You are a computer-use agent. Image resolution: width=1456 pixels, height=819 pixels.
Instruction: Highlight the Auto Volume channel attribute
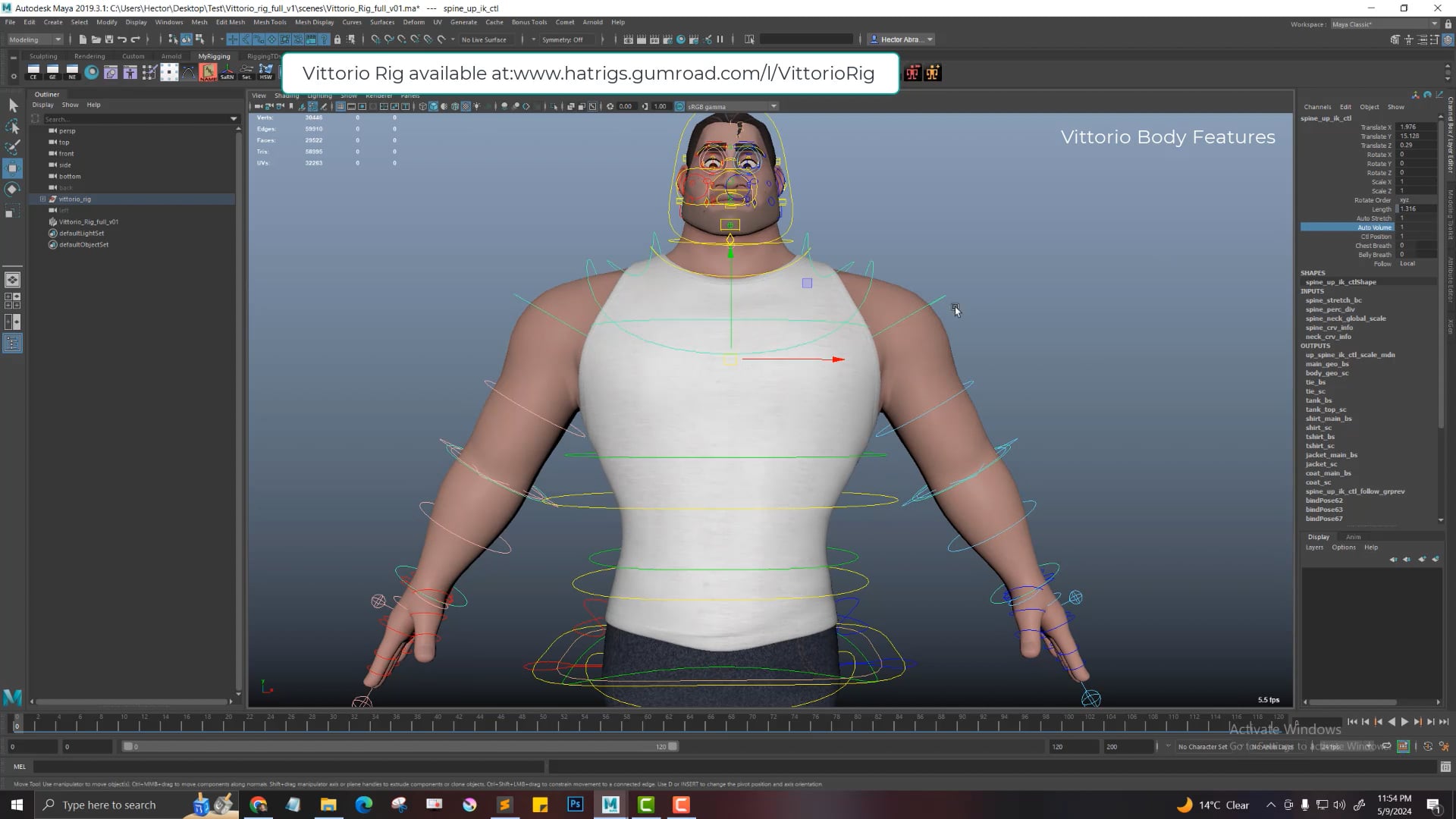tap(1374, 227)
